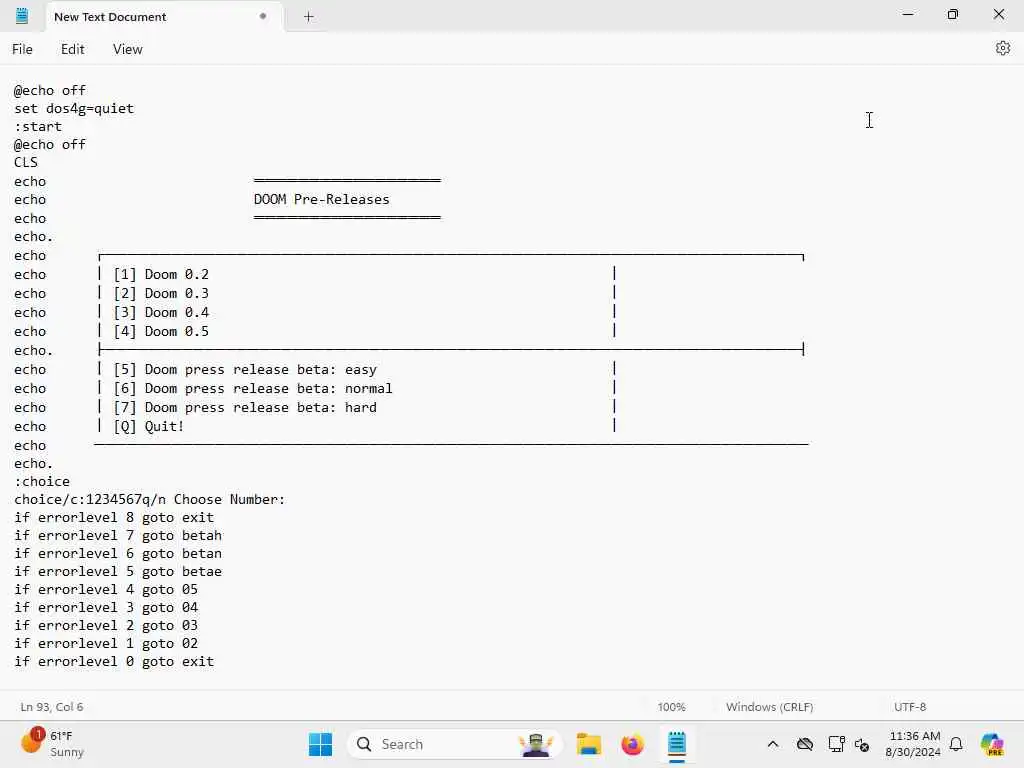This screenshot has height=768, width=1024.
Task: Click the 'CLS' command line
Action: (x=26, y=163)
